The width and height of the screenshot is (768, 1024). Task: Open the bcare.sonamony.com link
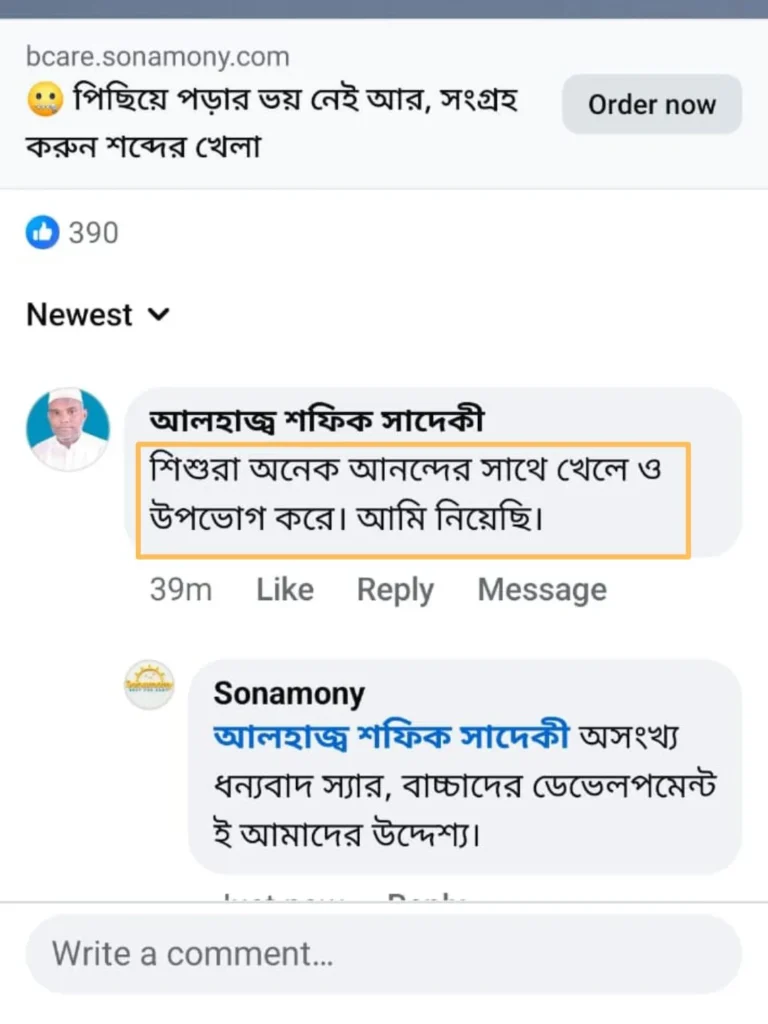tap(157, 57)
